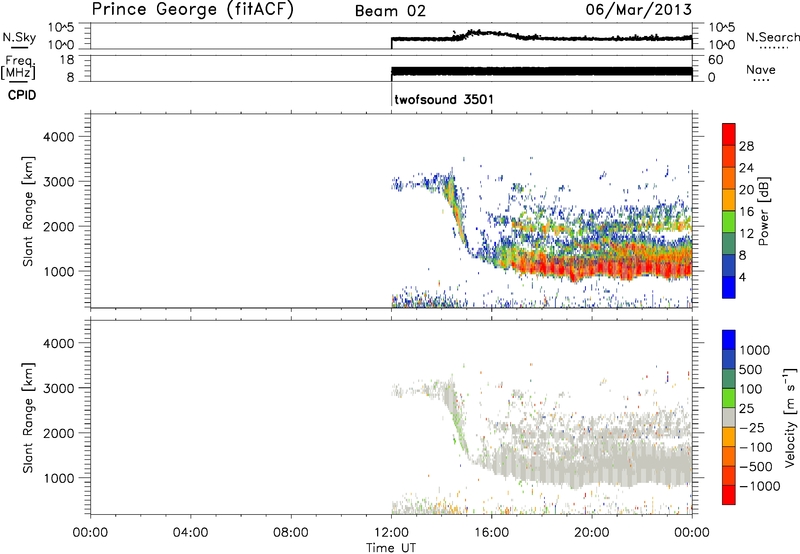The width and height of the screenshot is (800, 554).
Task: Click the -500 label on Velocity color bar
Action: point(756,466)
